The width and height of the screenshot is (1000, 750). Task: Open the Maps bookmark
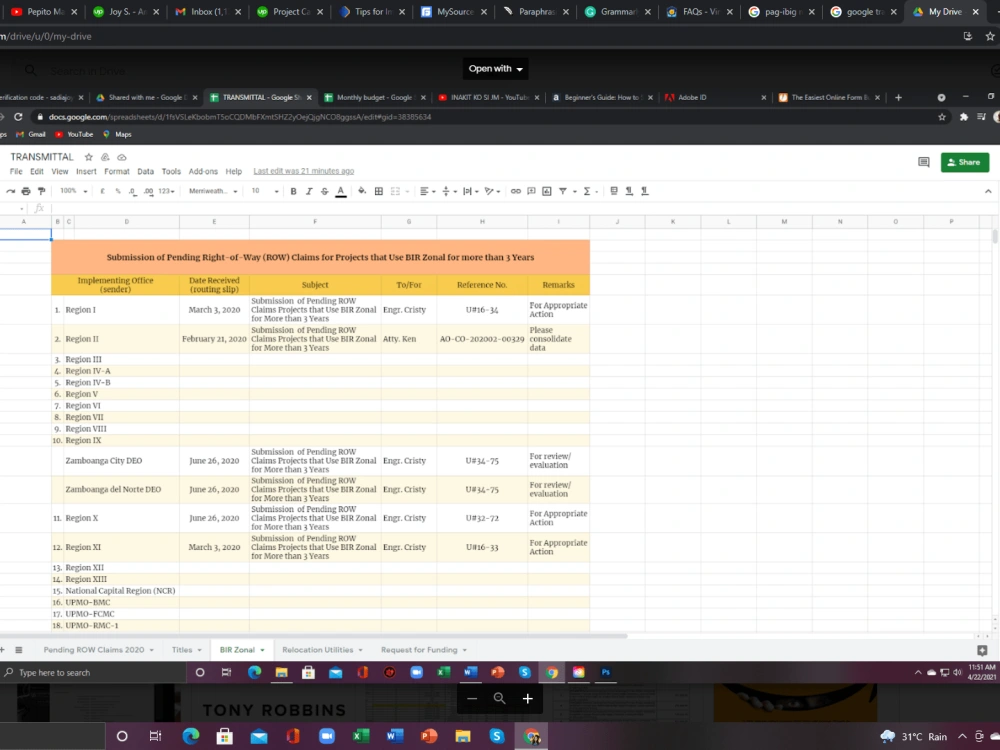click(117, 135)
